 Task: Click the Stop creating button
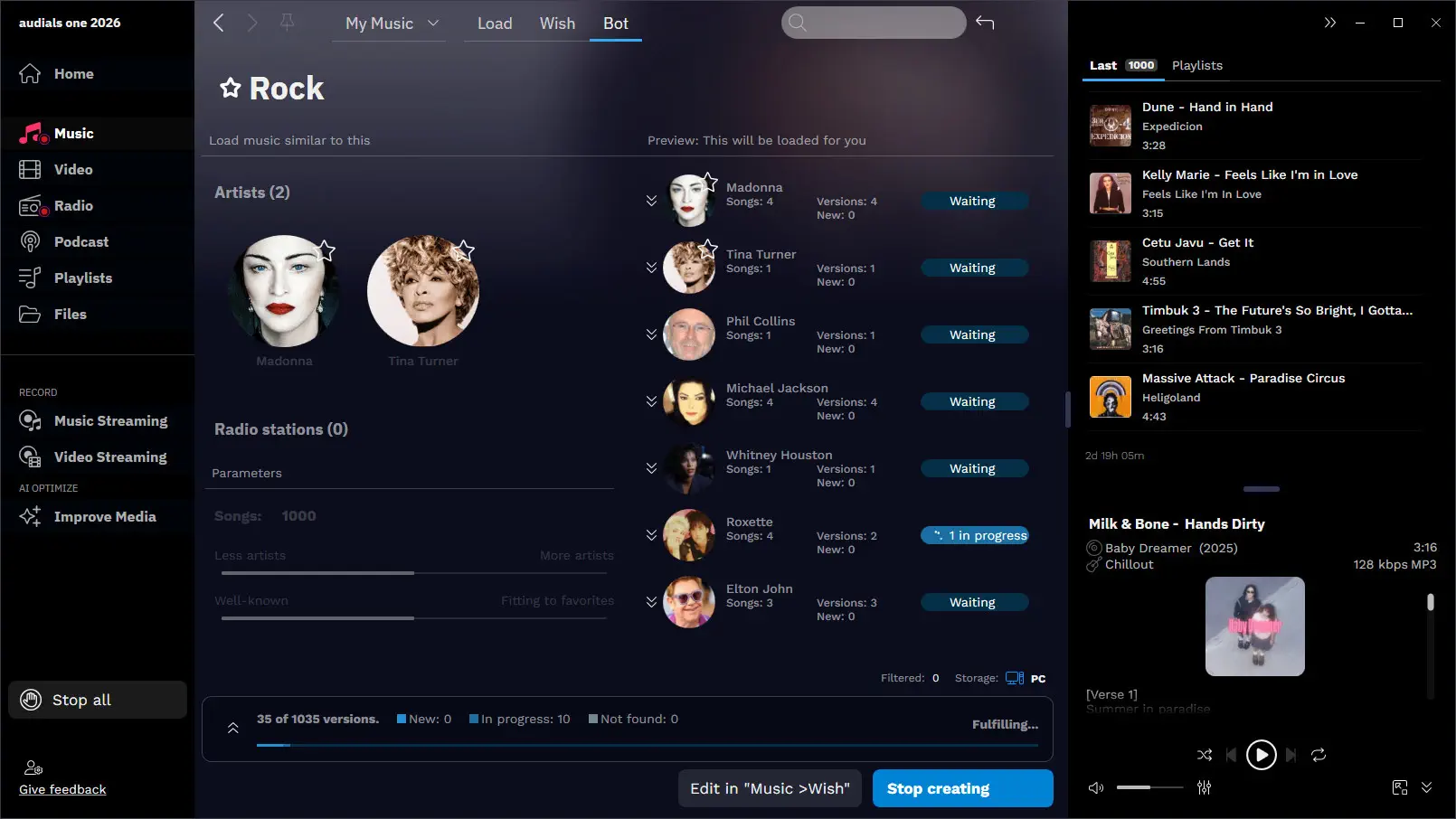962,788
